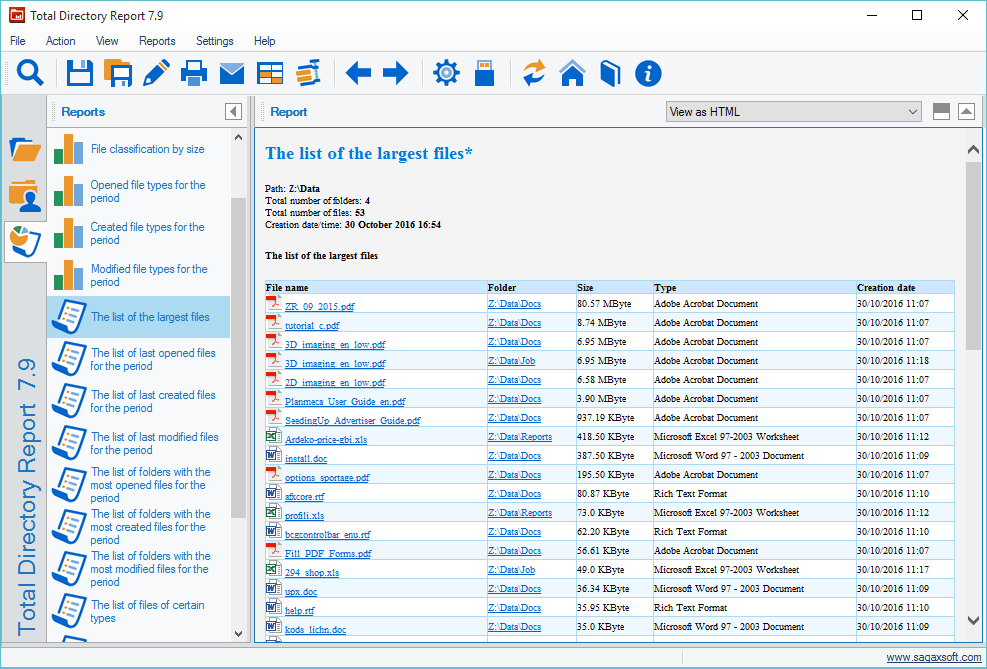This screenshot has height=669, width=987.
Task: Collapse the Reports panel arrow button
Action: click(233, 111)
